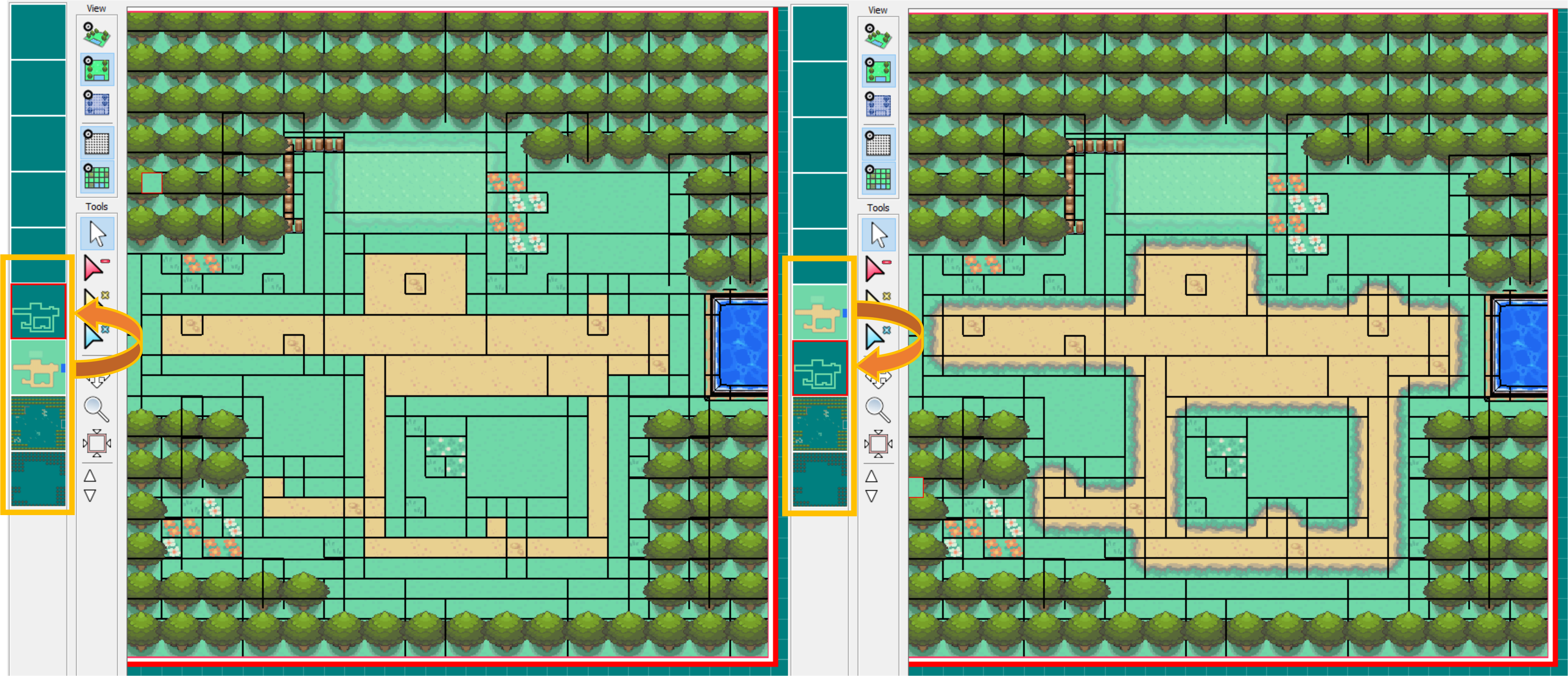Toggle the white grid overlay in left window

(x=97, y=142)
